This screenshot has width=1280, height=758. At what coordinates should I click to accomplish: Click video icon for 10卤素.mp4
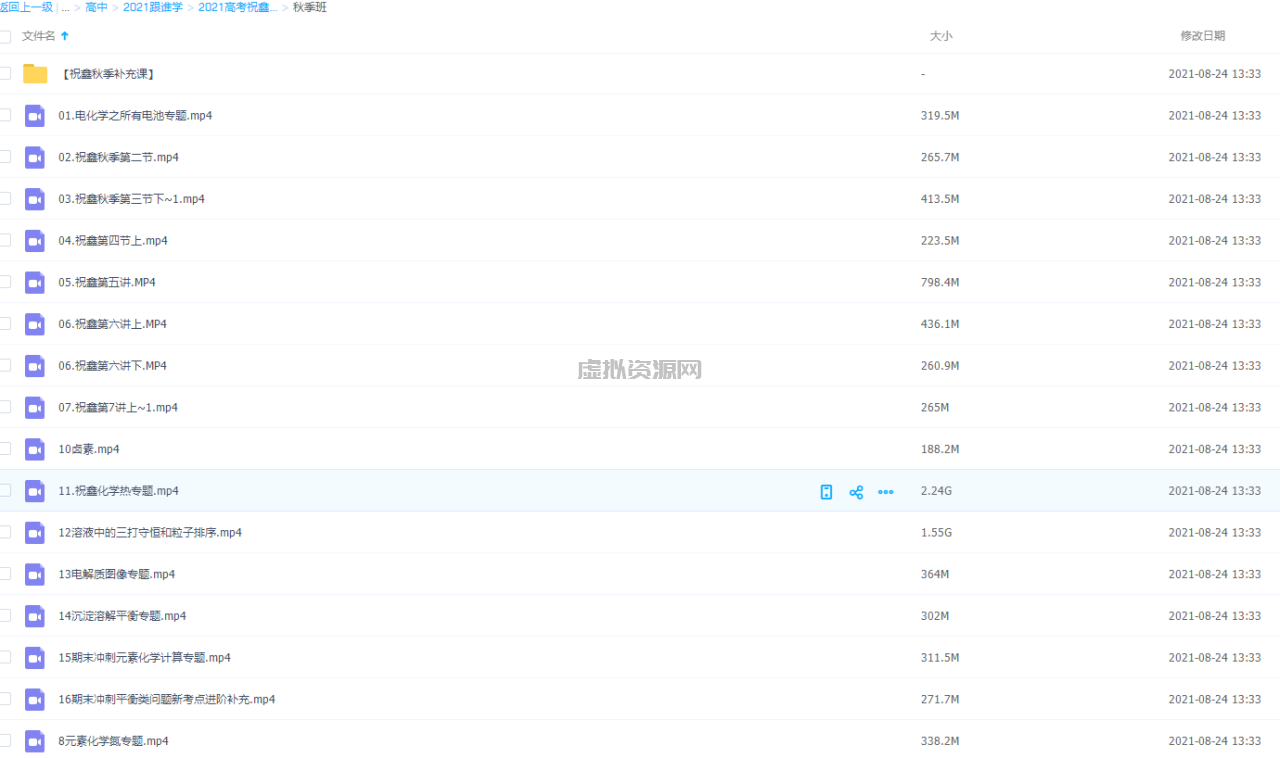coord(35,449)
